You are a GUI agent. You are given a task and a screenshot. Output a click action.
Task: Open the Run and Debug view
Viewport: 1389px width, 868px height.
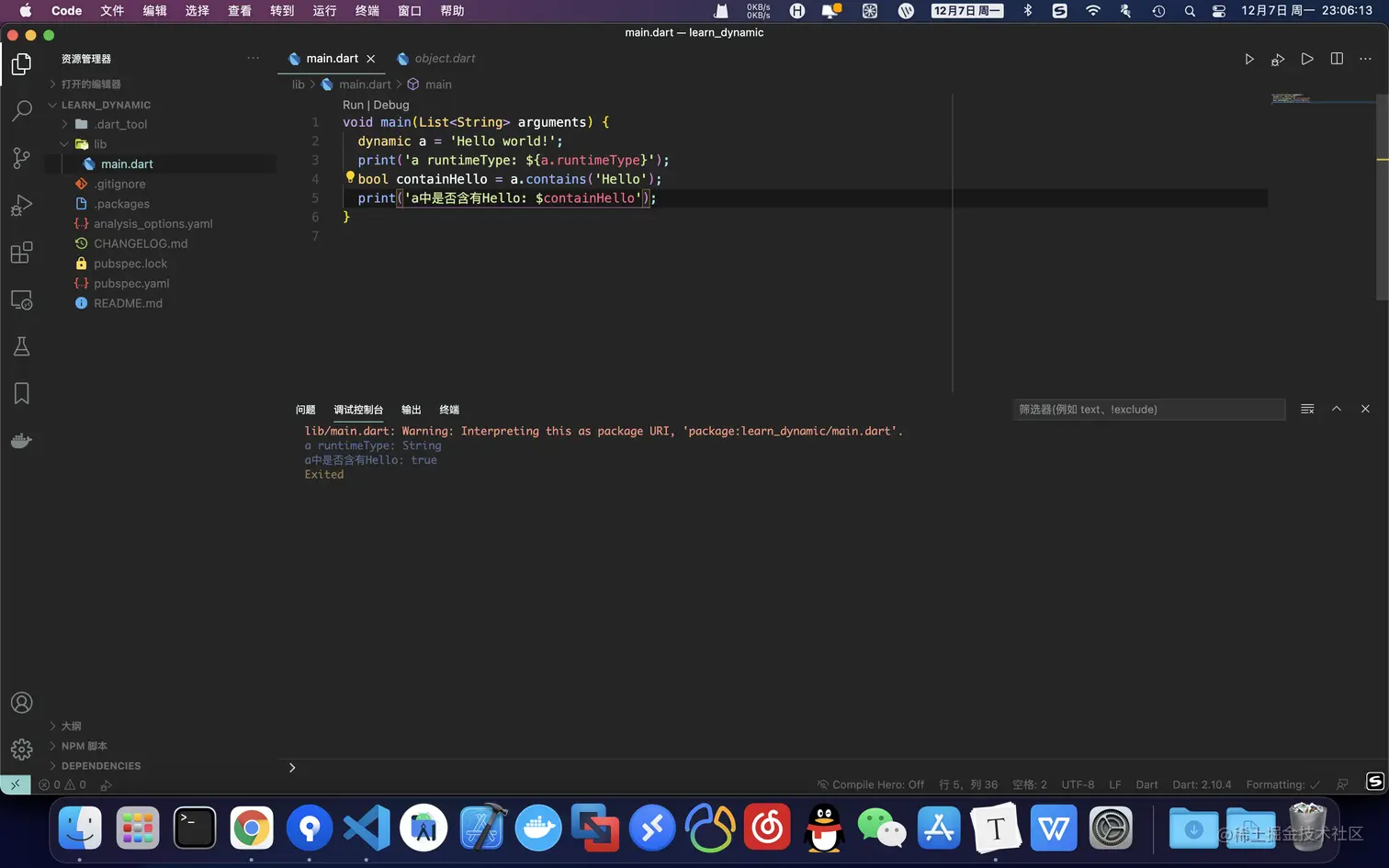click(21, 205)
